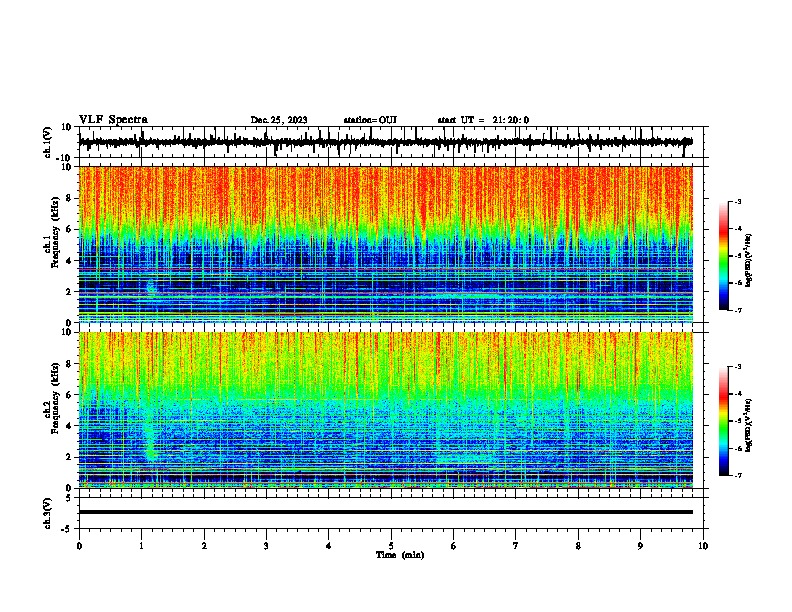This screenshot has width=792, height=612.
Task: Click the "ch.1(V)" waveform axis label
Action: (x=48, y=142)
